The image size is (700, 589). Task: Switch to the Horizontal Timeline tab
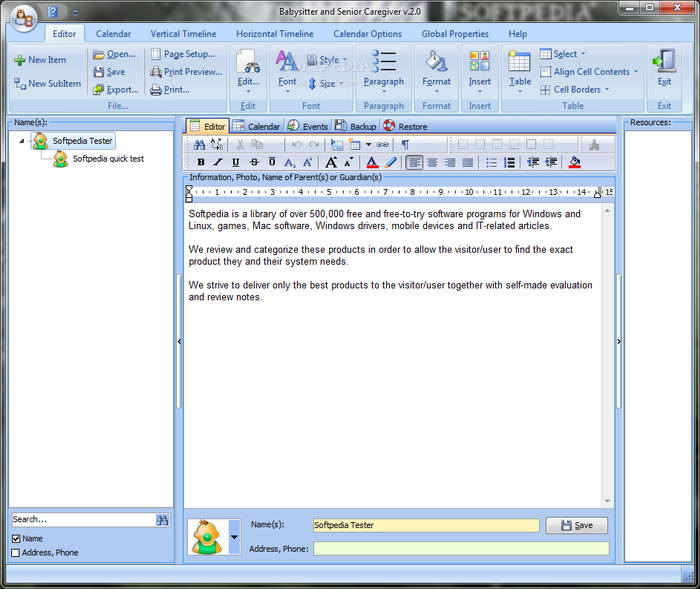pos(275,34)
